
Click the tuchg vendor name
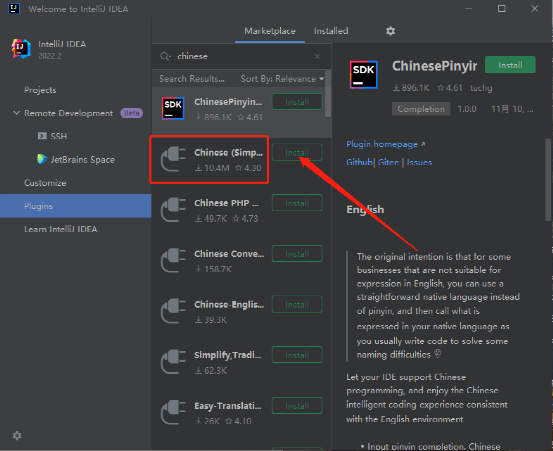481,88
